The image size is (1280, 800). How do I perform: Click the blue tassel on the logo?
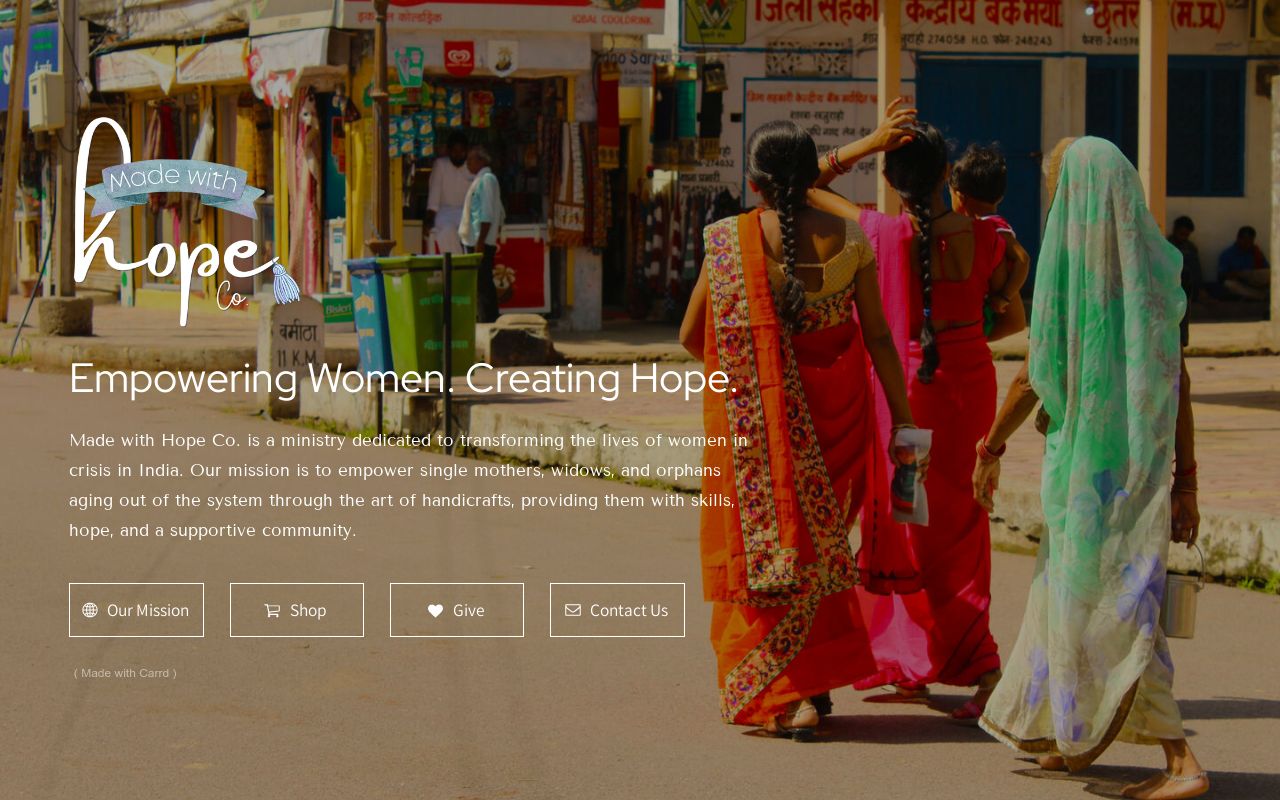point(285,283)
